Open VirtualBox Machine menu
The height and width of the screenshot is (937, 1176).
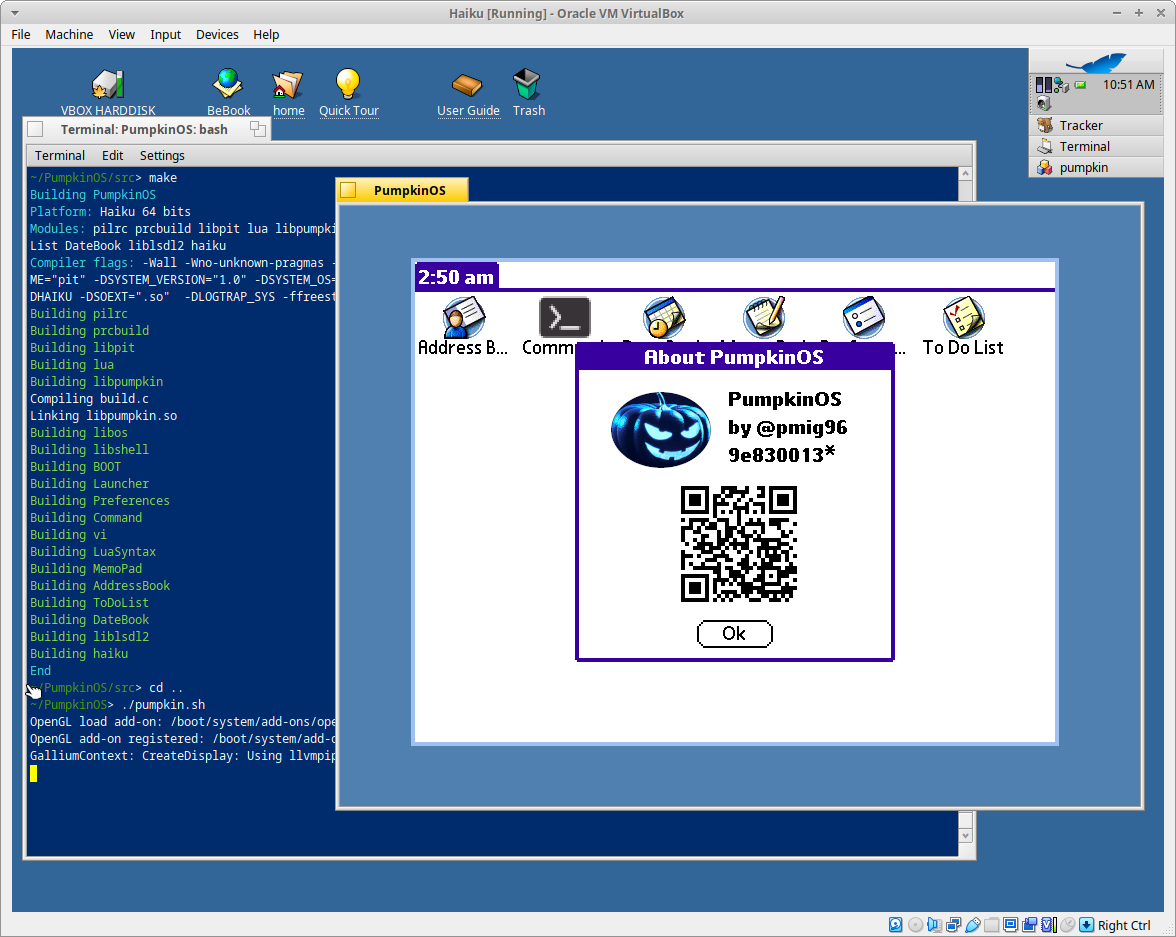[69, 35]
